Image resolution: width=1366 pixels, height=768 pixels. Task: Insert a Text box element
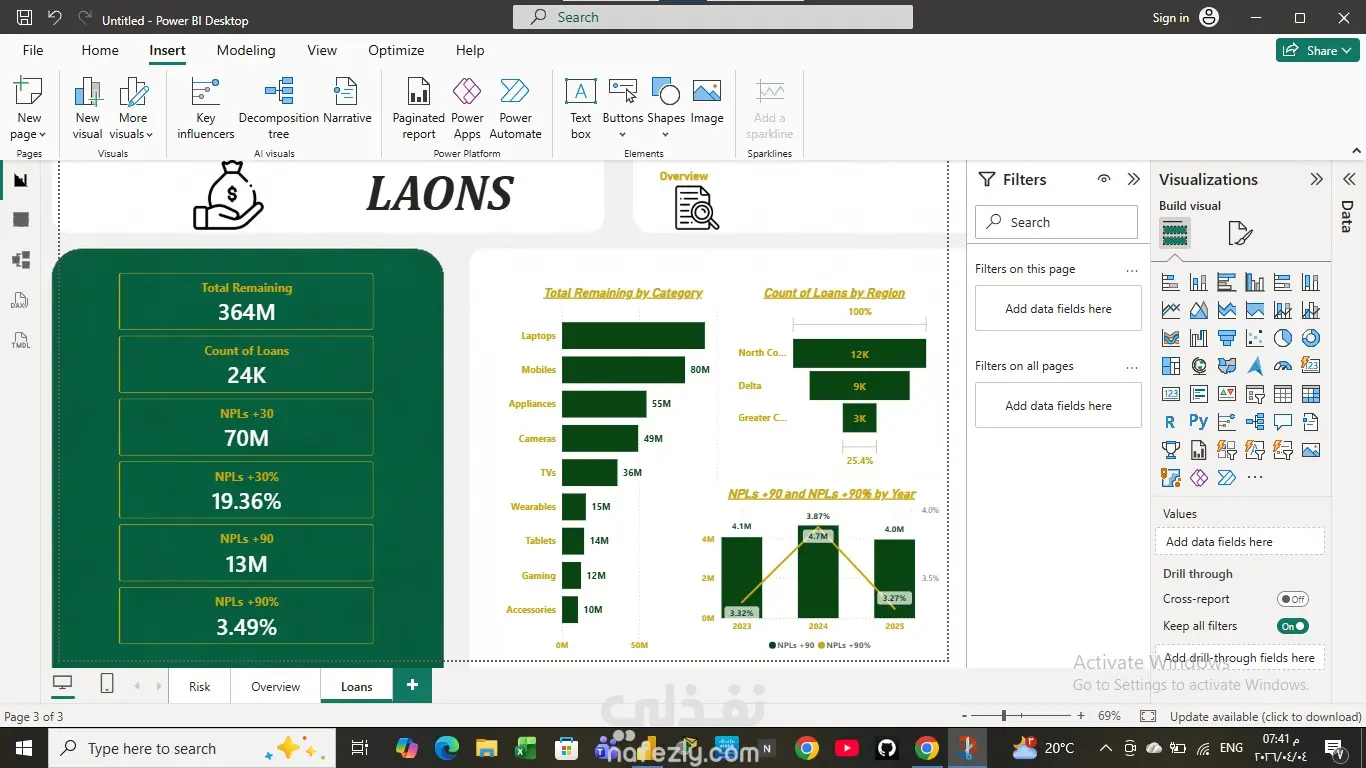(x=581, y=108)
